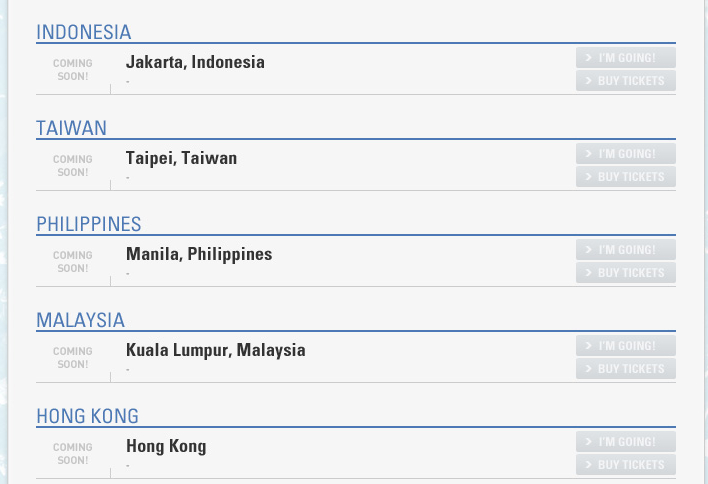Viewport: 708px width, 484px height.
Task: Click I'm Going for Kuala Lumpur
Action: pyautogui.click(x=626, y=346)
